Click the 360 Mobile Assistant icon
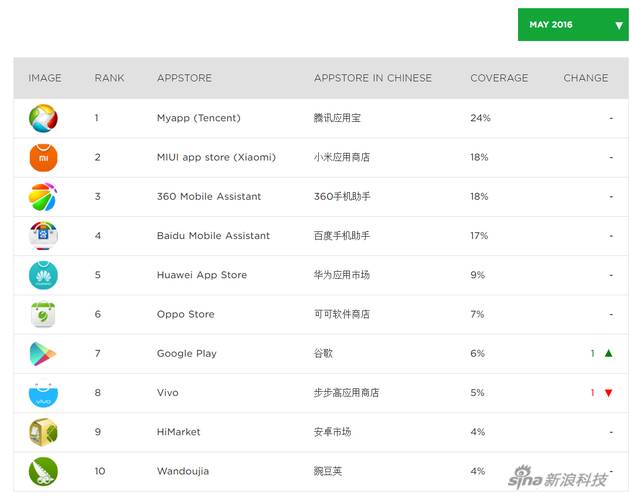This screenshot has width=630, height=502. click(x=43, y=197)
